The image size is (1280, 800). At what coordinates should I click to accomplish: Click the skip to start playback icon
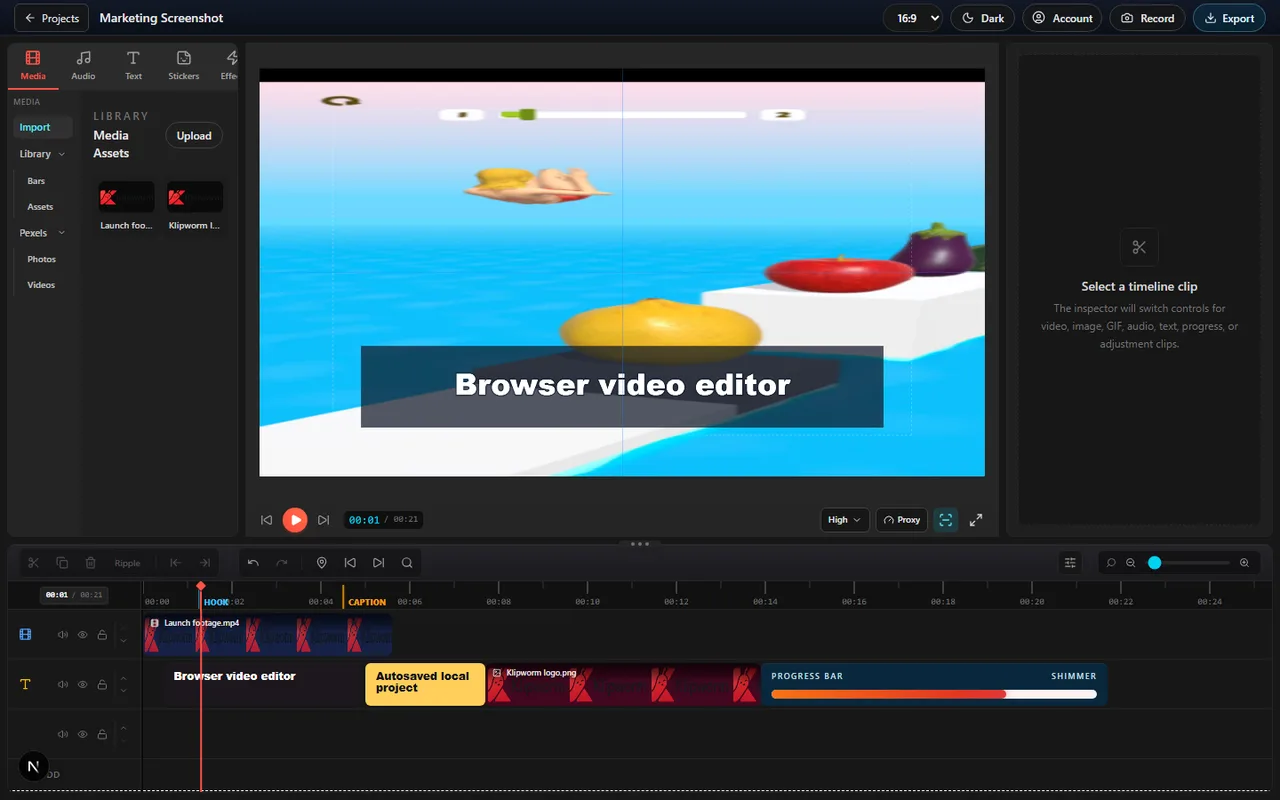pos(267,520)
